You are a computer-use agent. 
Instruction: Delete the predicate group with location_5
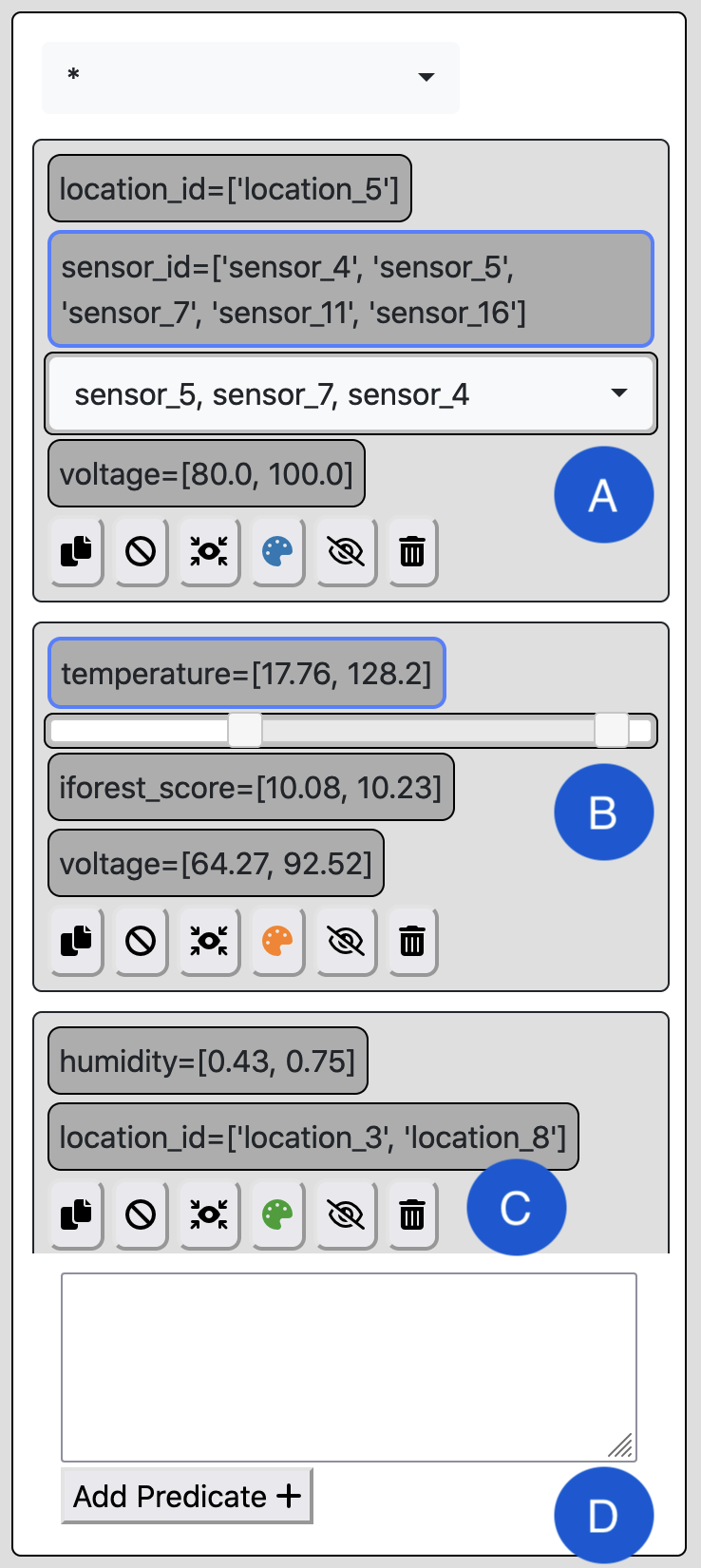412,551
